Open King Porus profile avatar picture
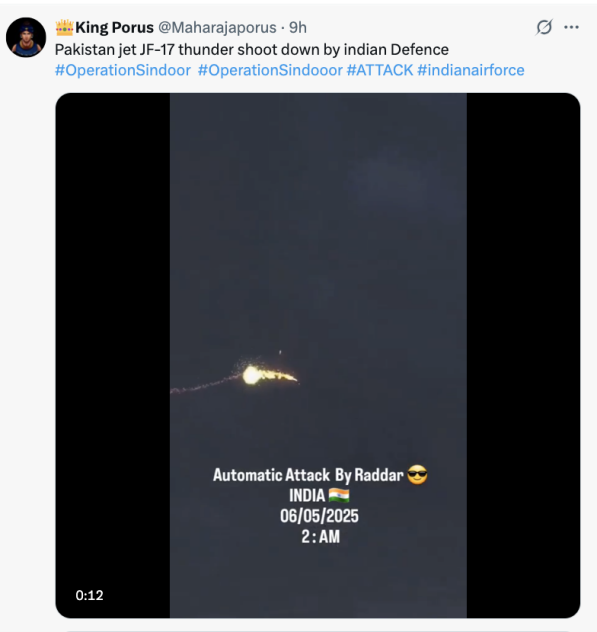The image size is (597, 632). (x=26, y=37)
